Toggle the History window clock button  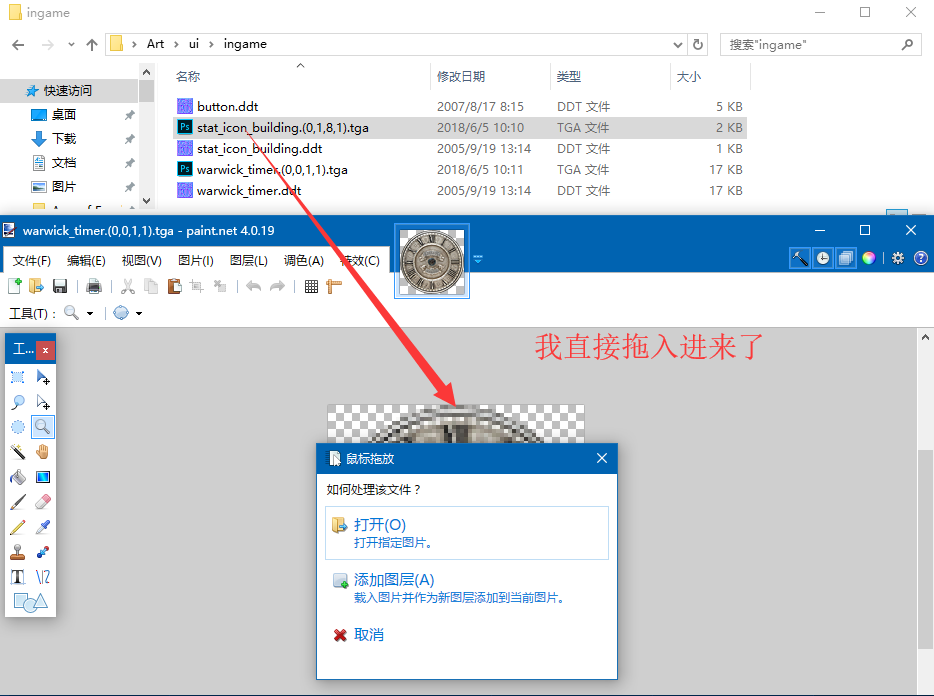tap(822, 258)
